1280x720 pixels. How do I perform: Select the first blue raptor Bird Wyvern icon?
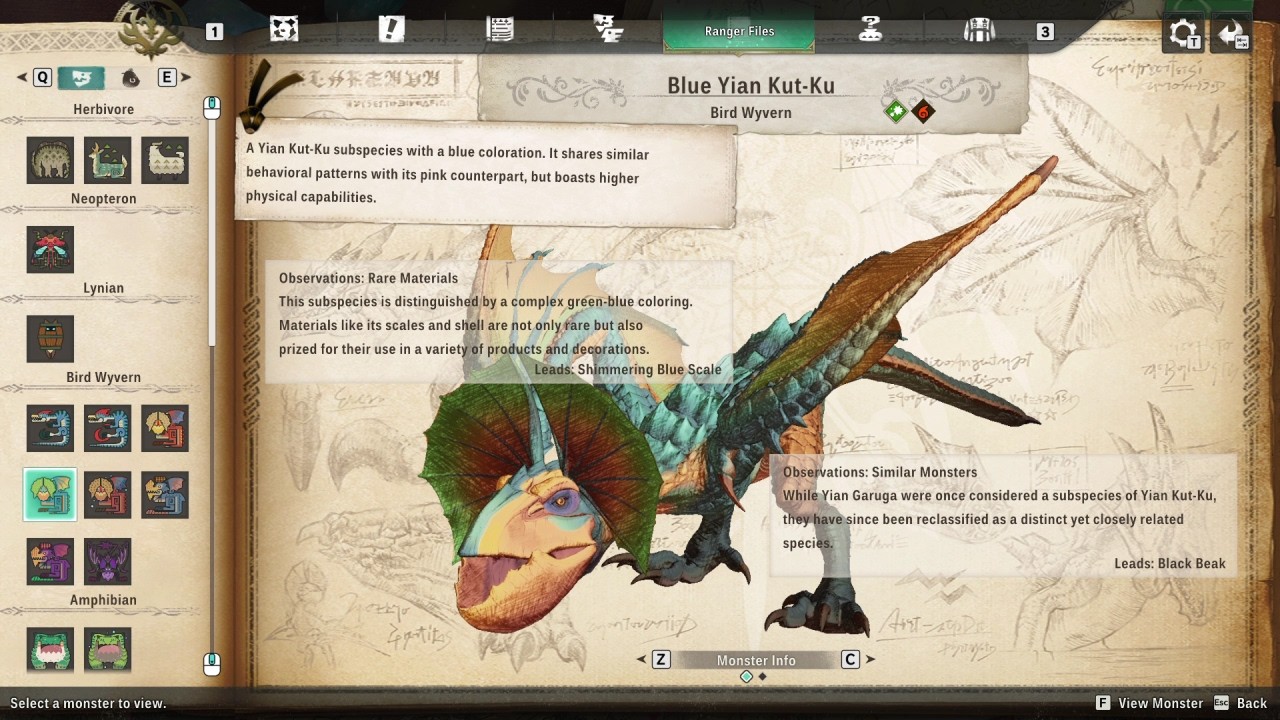[x=50, y=428]
